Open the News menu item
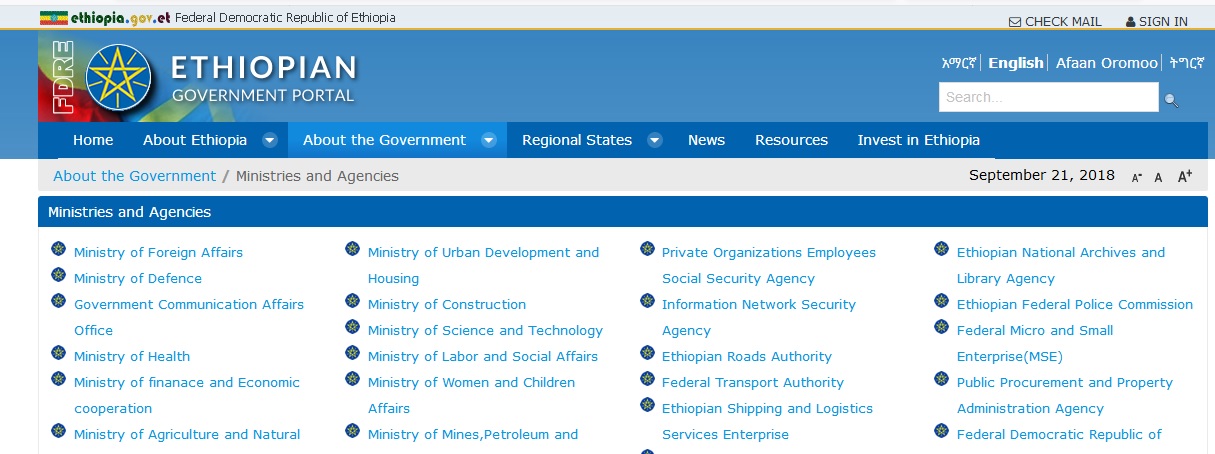1215x454 pixels. pyautogui.click(x=706, y=140)
